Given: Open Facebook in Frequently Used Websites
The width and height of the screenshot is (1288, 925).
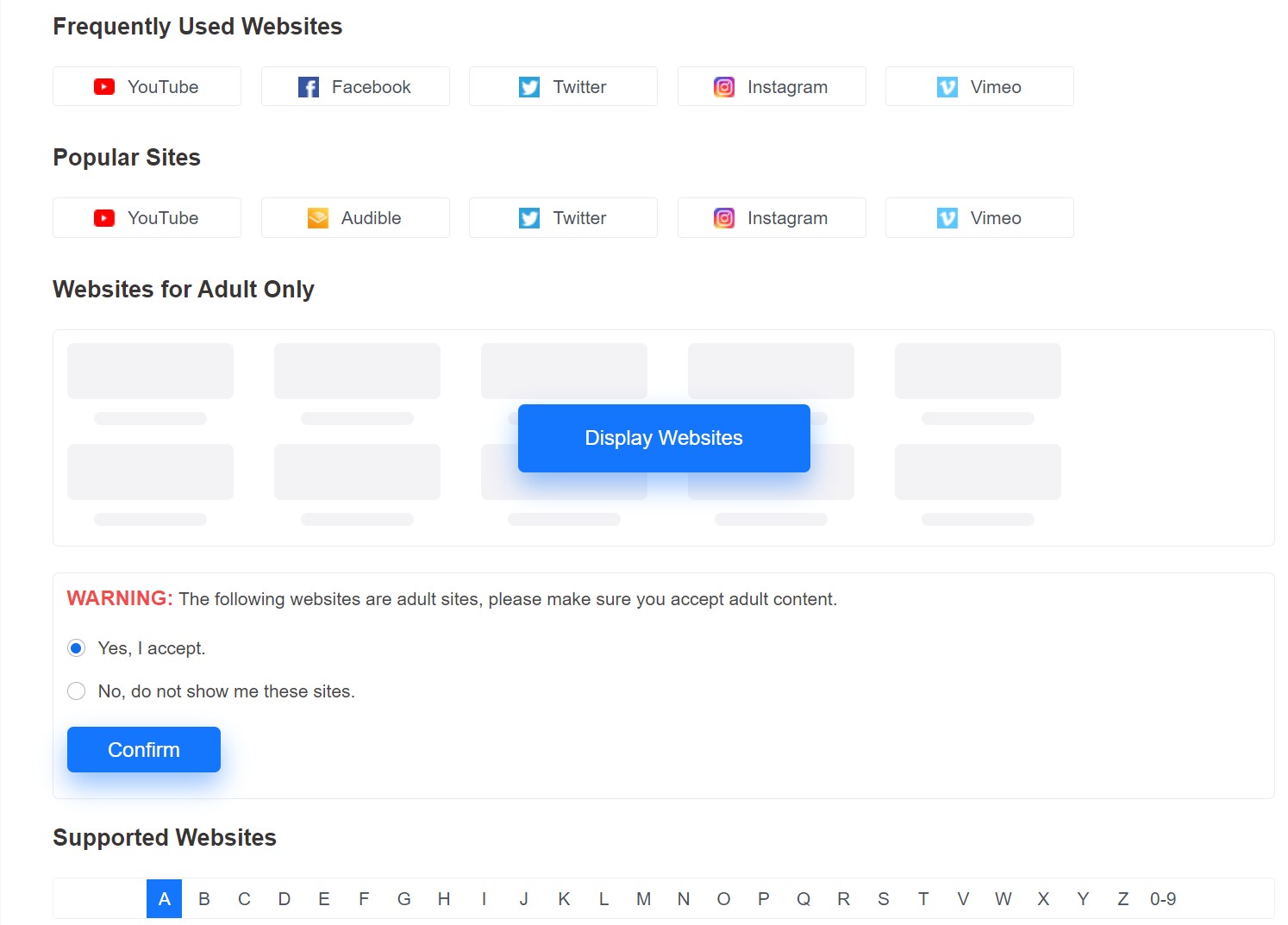Looking at the screenshot, I should click(355, 86).
